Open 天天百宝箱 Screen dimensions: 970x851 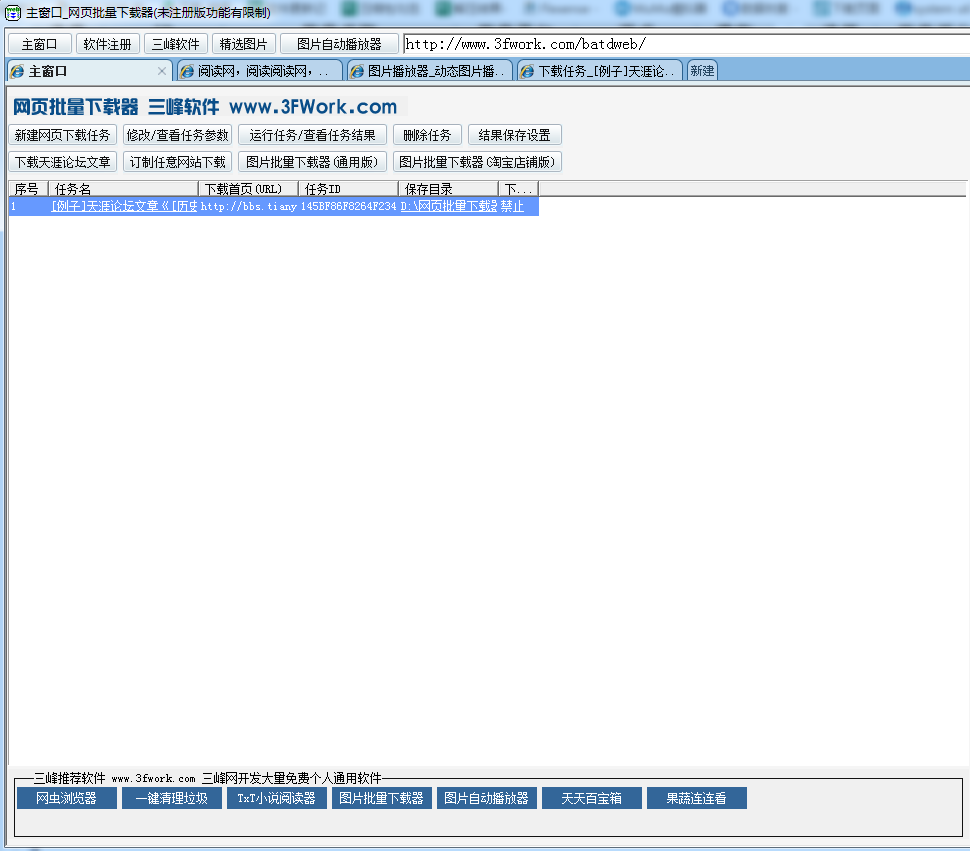592,798
